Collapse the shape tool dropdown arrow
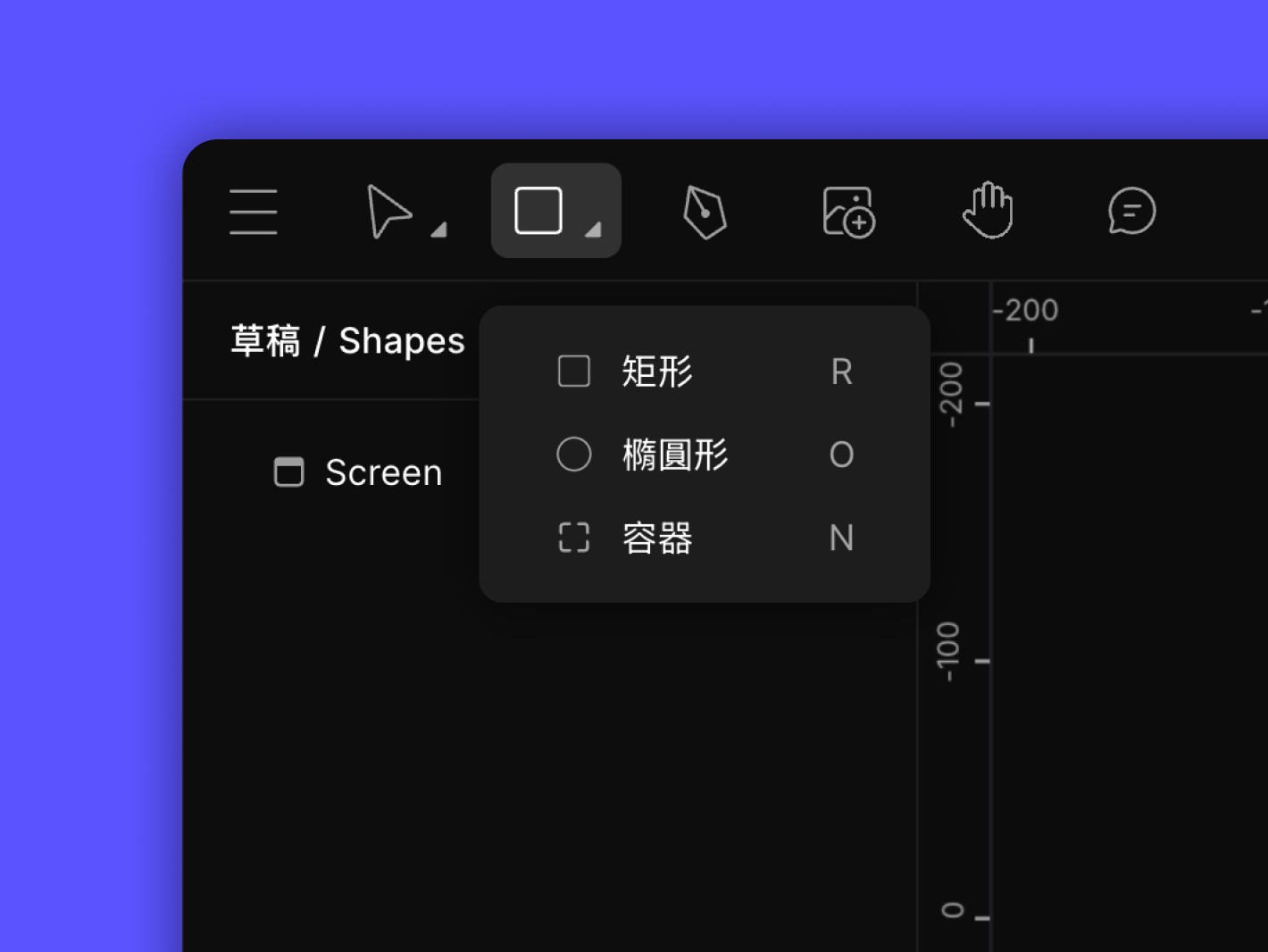This screenshot has width=1268, height=952. pyautogui.click(x=593, y=230)
